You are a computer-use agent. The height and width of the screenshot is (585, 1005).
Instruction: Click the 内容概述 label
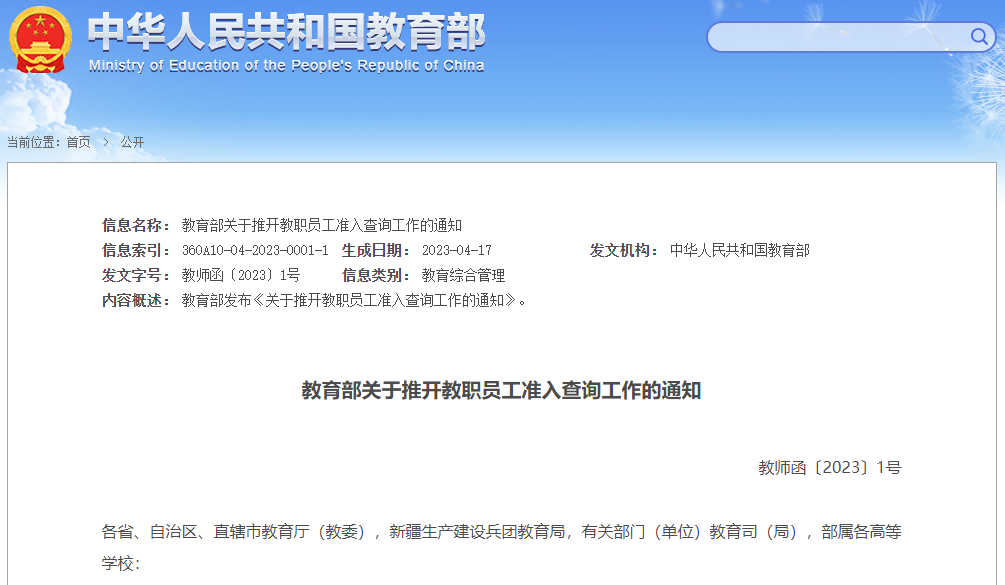pos(136,301)
